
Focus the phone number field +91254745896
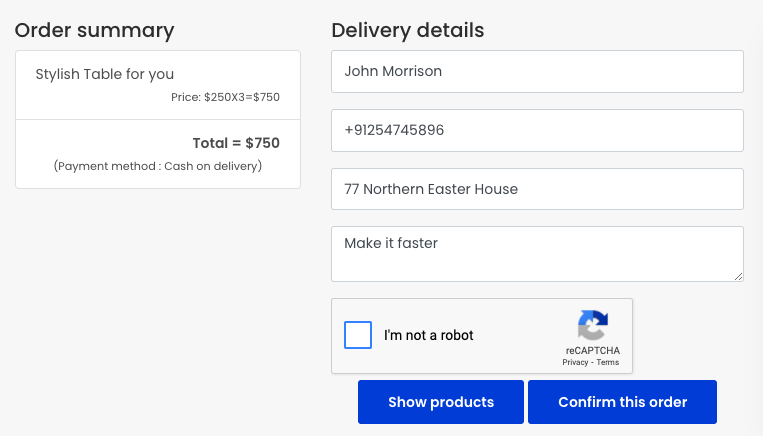point(537,130)
